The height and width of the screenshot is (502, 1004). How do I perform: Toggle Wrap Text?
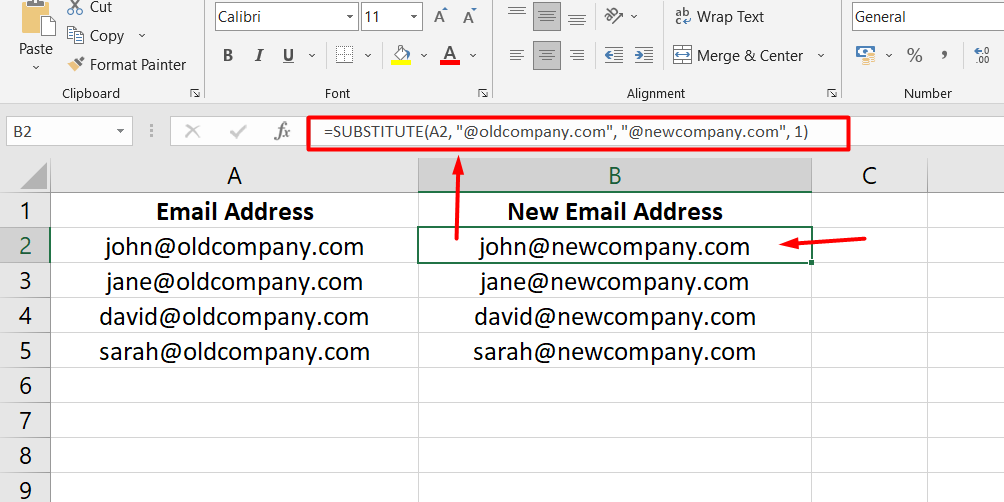(720, 17)
